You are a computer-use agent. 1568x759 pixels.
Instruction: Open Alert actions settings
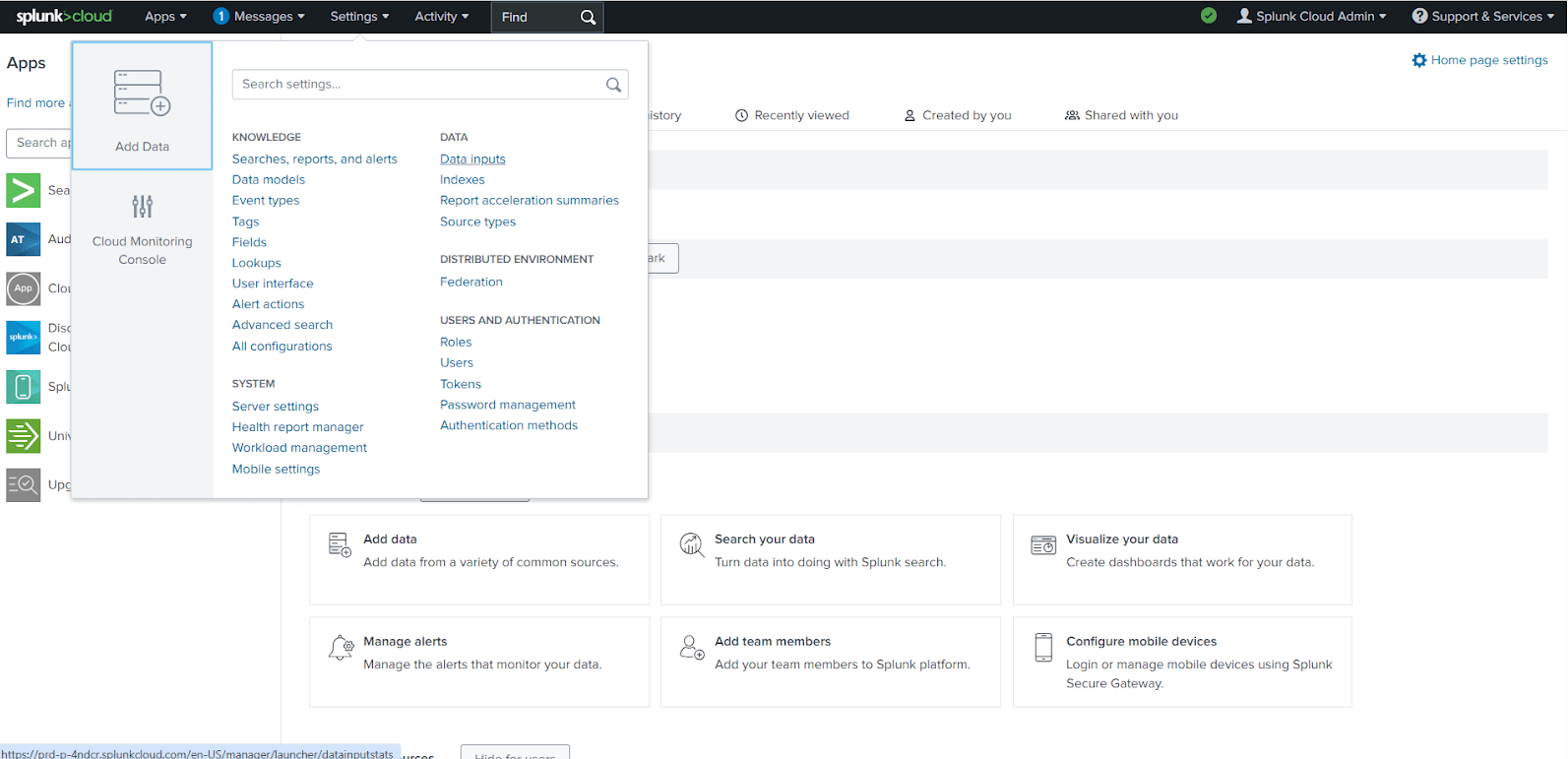269,304
